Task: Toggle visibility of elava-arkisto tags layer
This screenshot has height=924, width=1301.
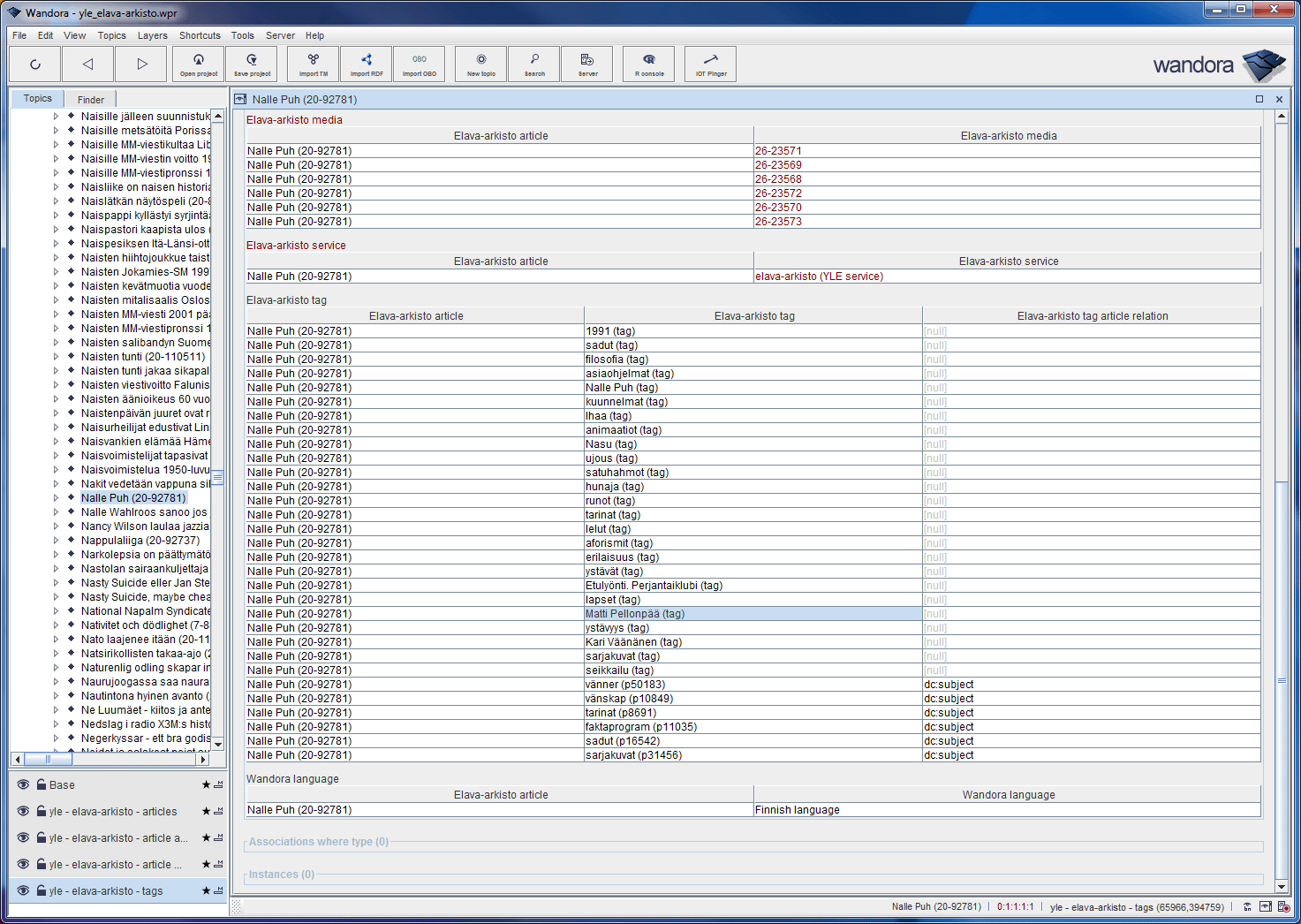Action: tap(24, 890)
